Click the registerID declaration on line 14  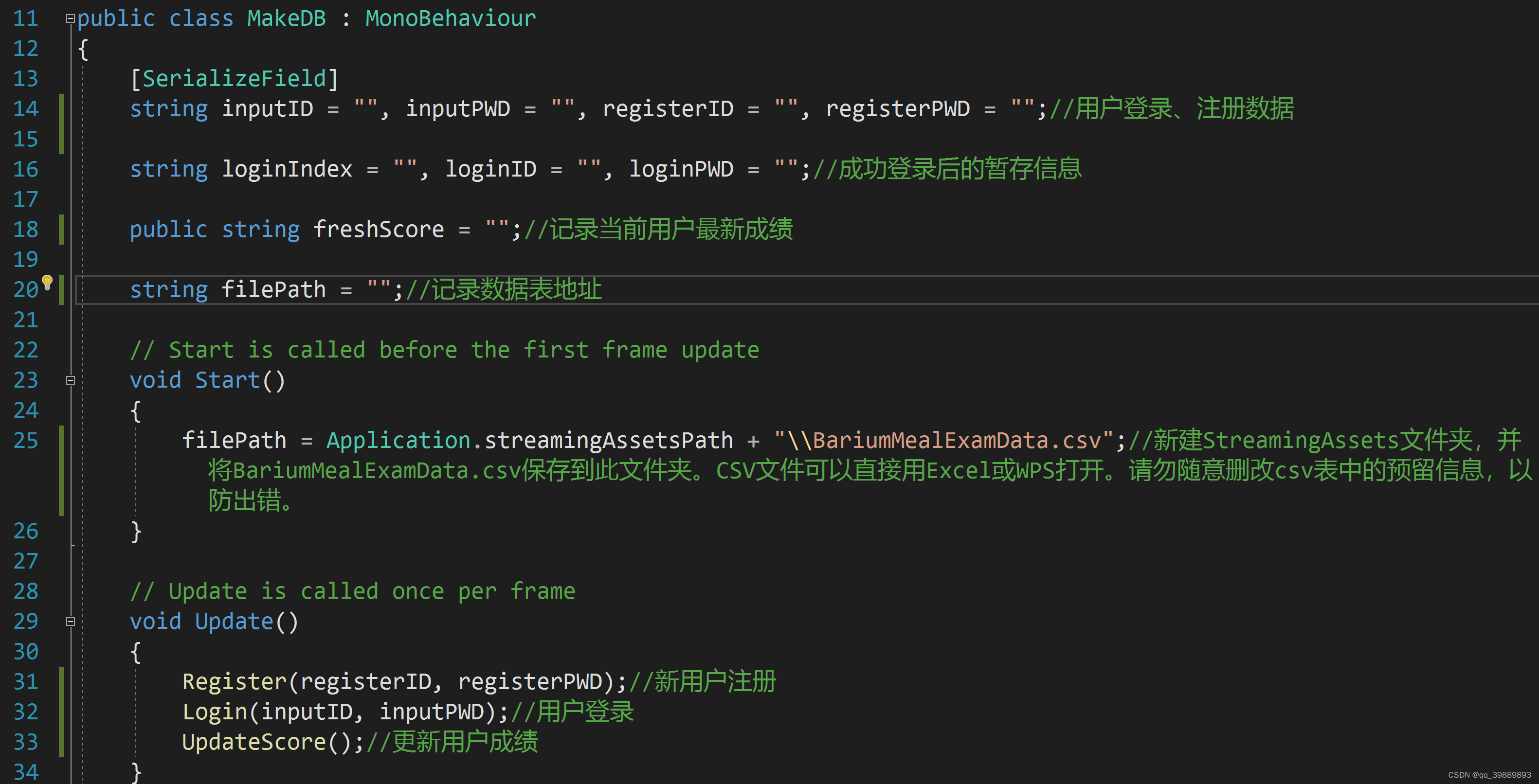coord(668,108)
